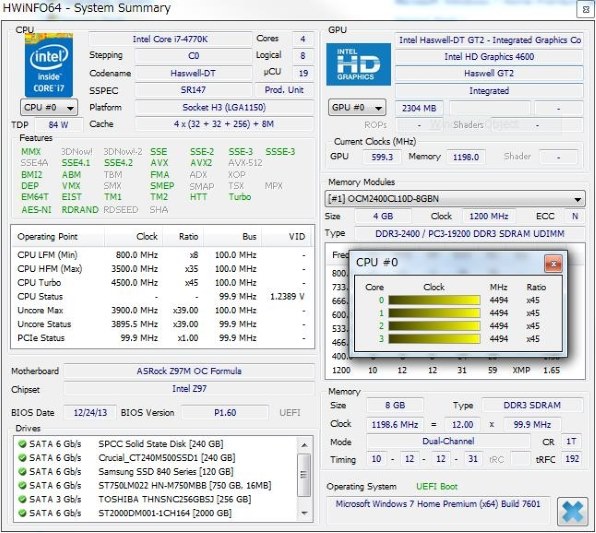Click the Core 3 clock bar
Image resolution: width=596 pixels, height=533 pixels.
coord(434,339)
